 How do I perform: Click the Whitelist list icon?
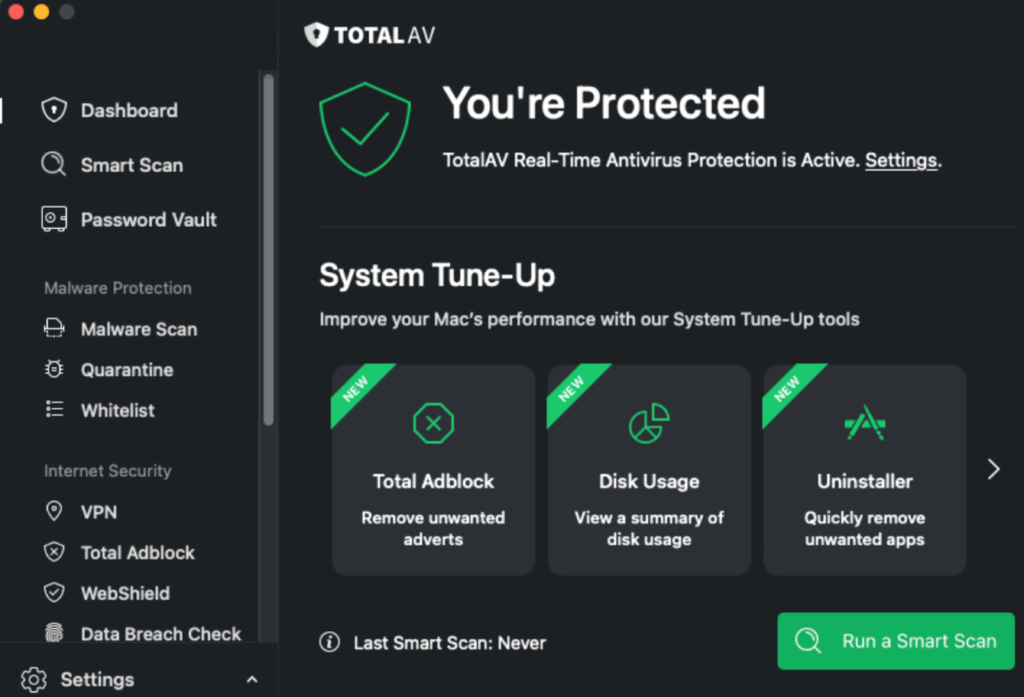pyautogui.click(x=54, y=410)
